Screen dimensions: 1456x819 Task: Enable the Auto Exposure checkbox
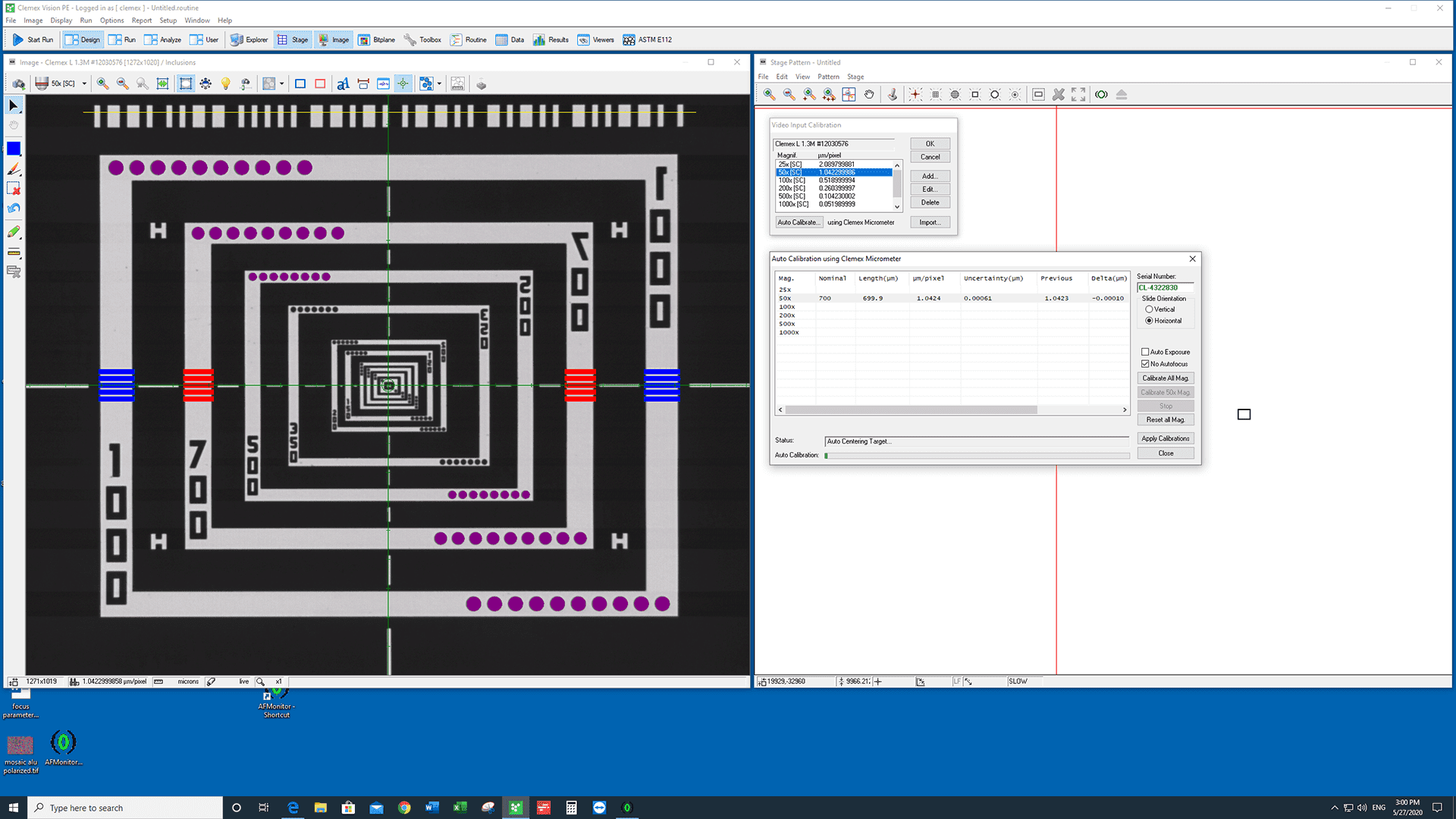click(1145, 352)
